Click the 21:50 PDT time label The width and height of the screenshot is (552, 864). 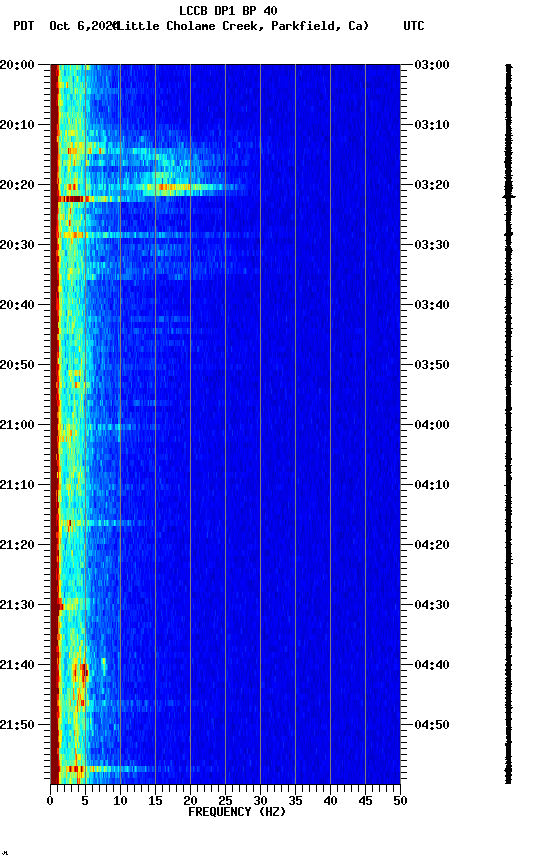(x=17, y=725)
